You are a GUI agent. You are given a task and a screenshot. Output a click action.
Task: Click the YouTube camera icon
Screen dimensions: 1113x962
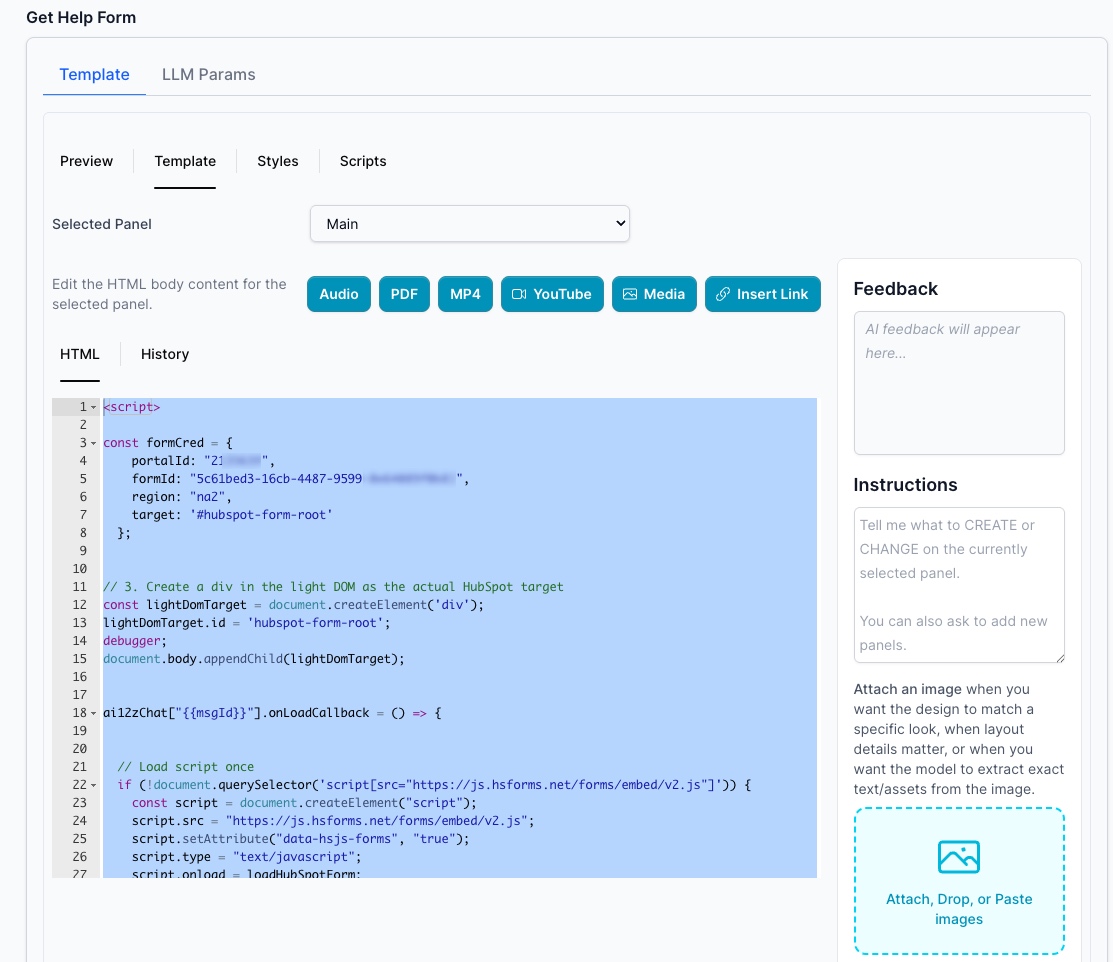(x=519, y=294)
